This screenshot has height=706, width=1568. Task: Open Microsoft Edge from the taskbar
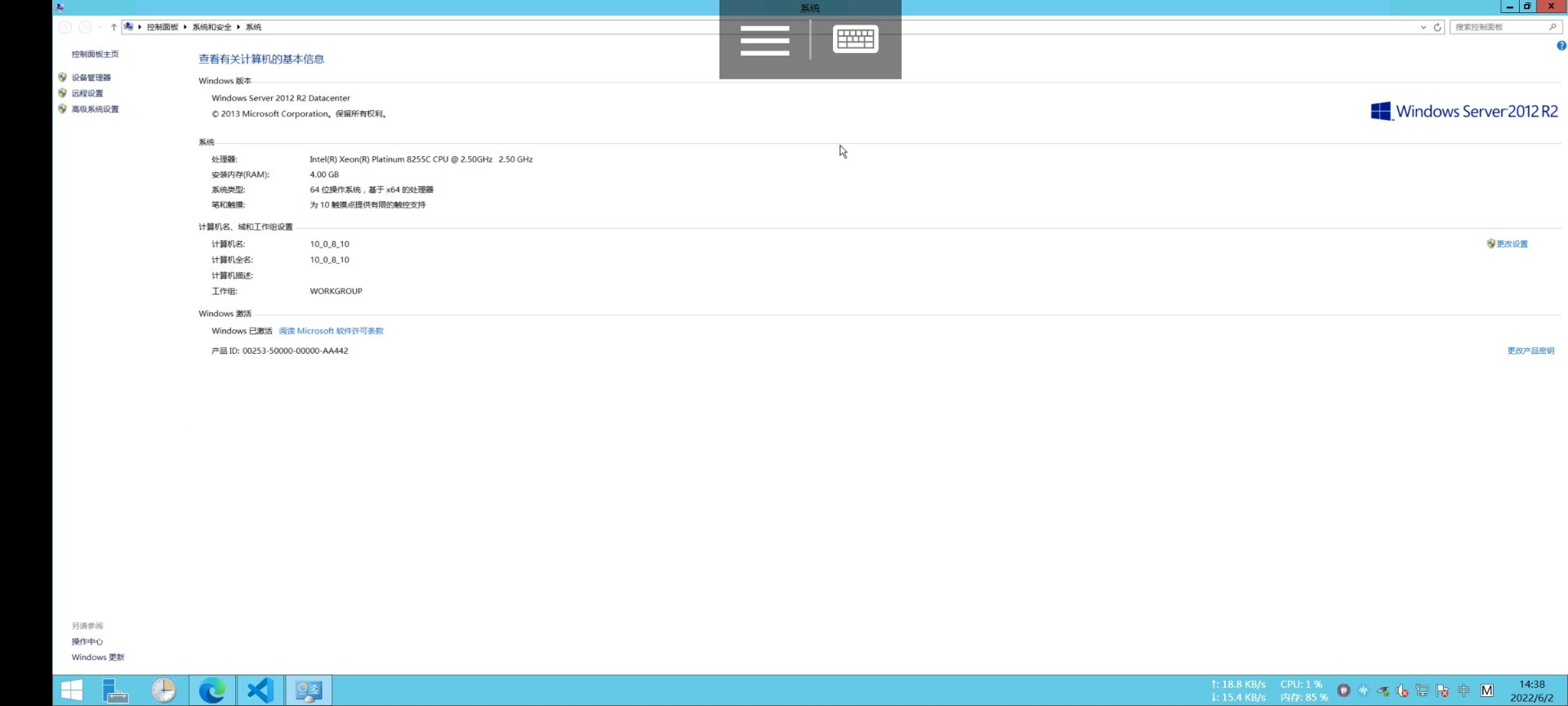[212, 690]
